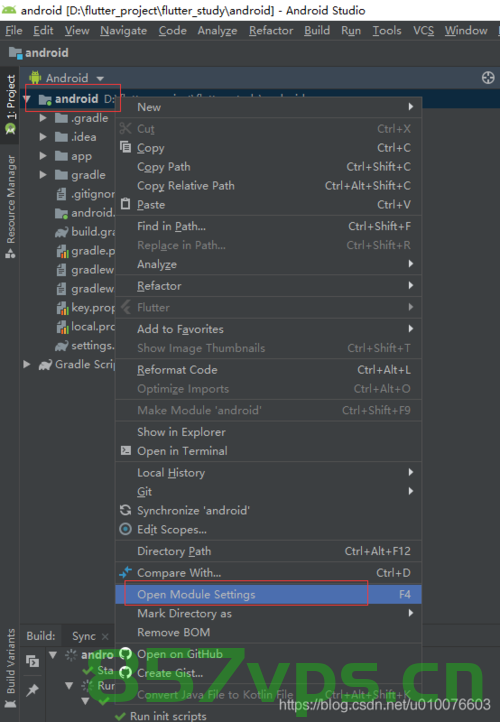Choose Copy Relative Path

click(x=268, y=186)
